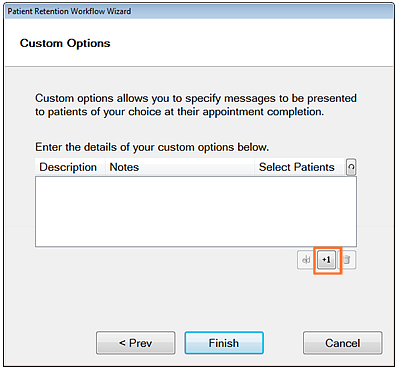The width and height of the screenshot is (398, 369).
Task: Go back with the Prev button
Action: coord(136,343)
